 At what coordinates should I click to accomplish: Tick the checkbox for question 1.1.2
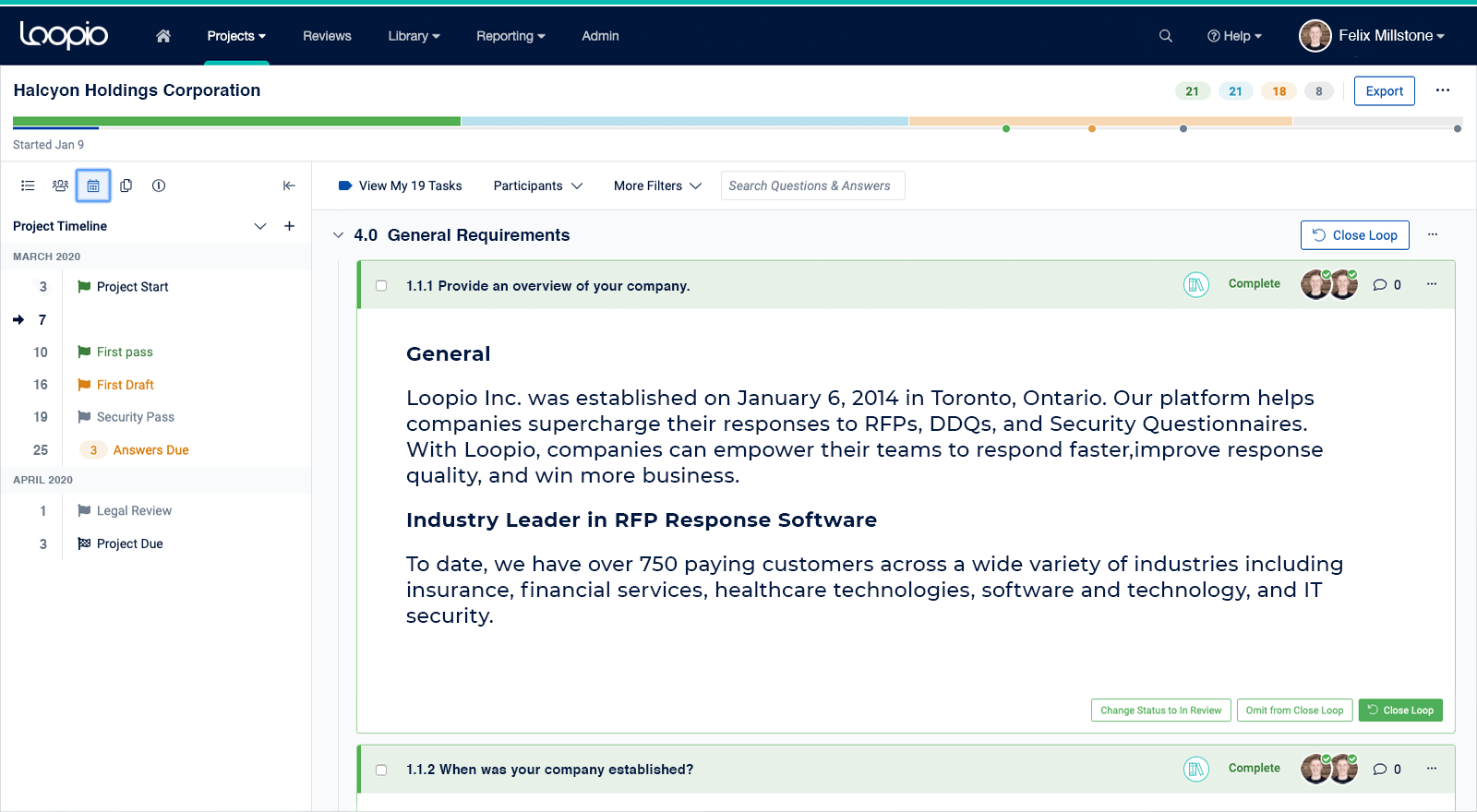[x=381, y=770]
